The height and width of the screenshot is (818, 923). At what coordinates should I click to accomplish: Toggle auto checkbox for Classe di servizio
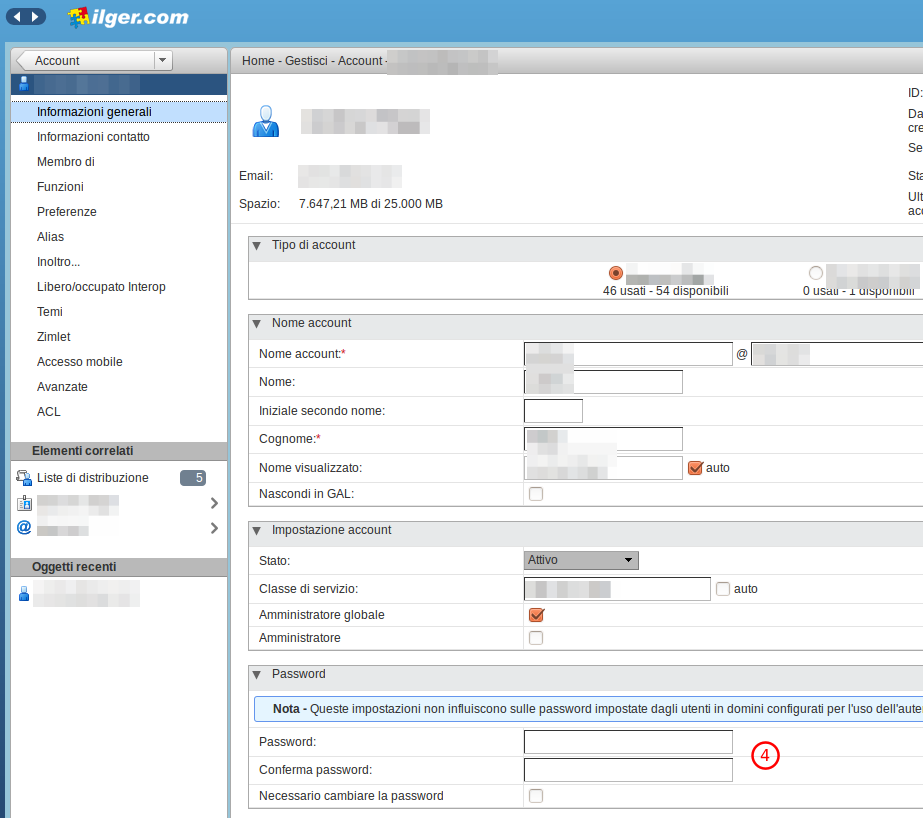click(x=723, y=588)
